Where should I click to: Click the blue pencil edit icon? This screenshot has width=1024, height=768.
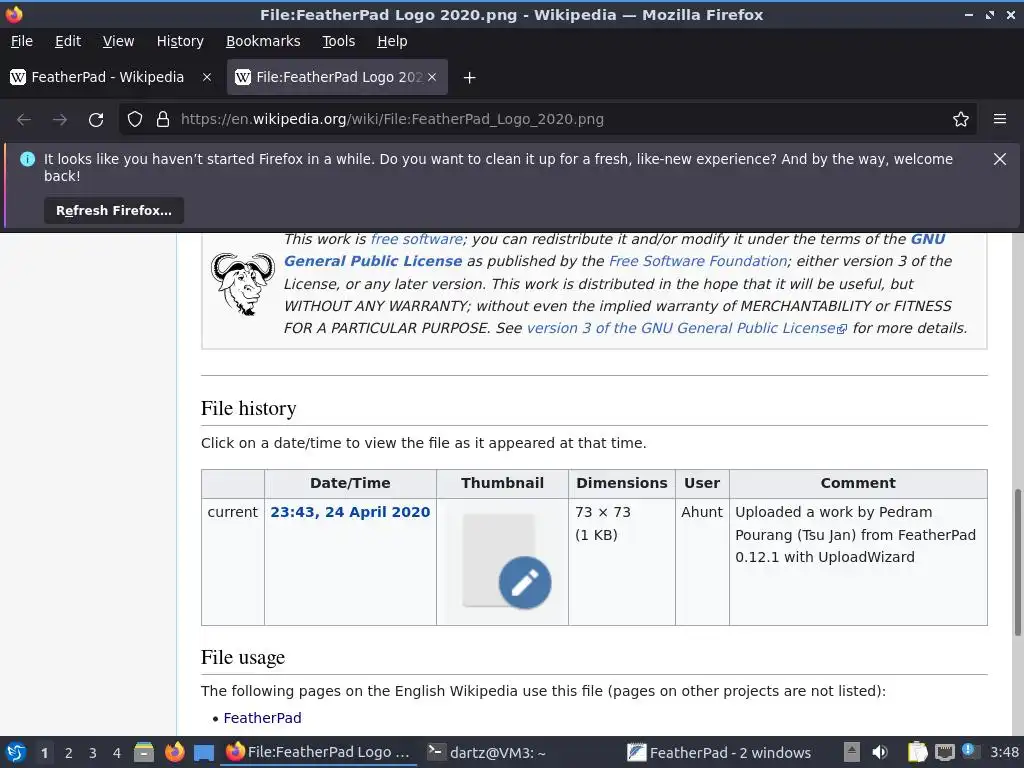(x=525, y=583)
